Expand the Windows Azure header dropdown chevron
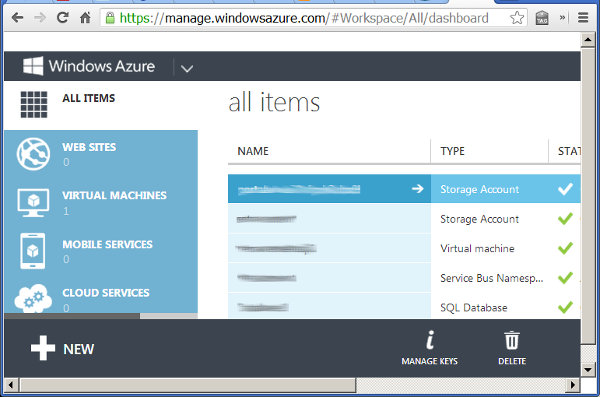Image resolution: width=600 pixels, height=397 pixels. [187, 69]
